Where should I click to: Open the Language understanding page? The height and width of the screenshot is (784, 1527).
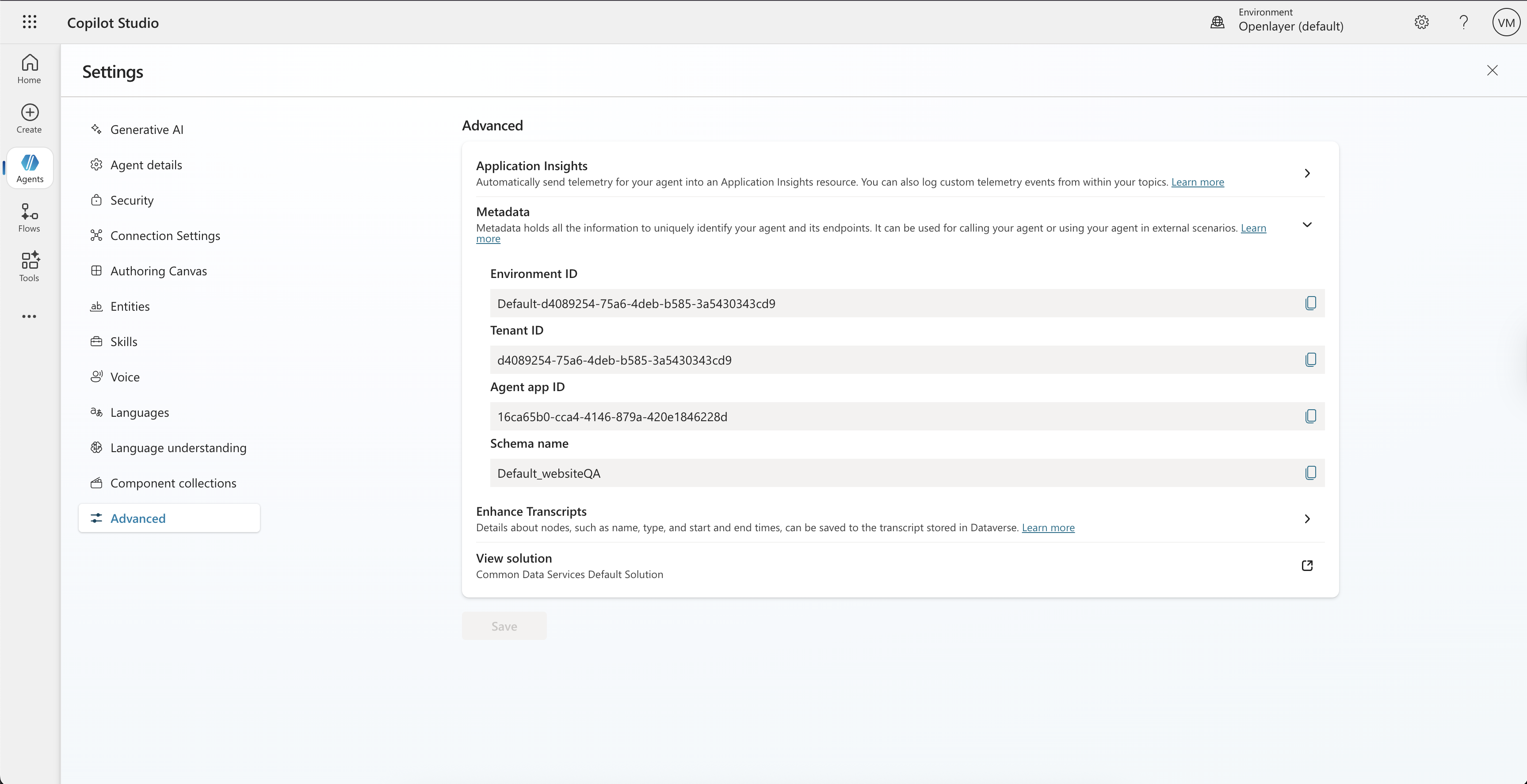coord(178,447)
